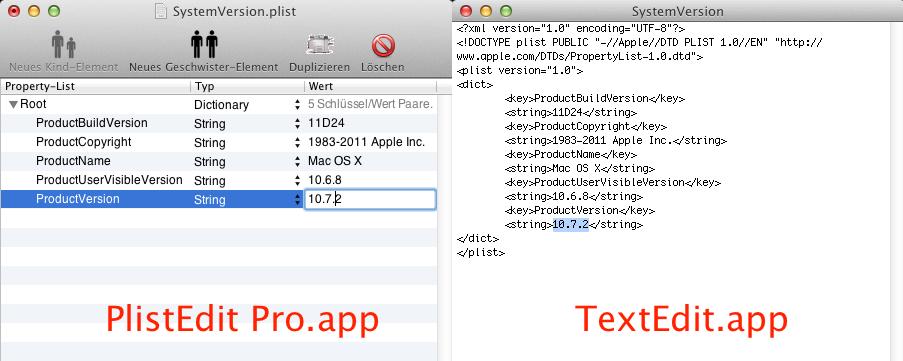Click the closing </dict> tag line

[478, 238]
